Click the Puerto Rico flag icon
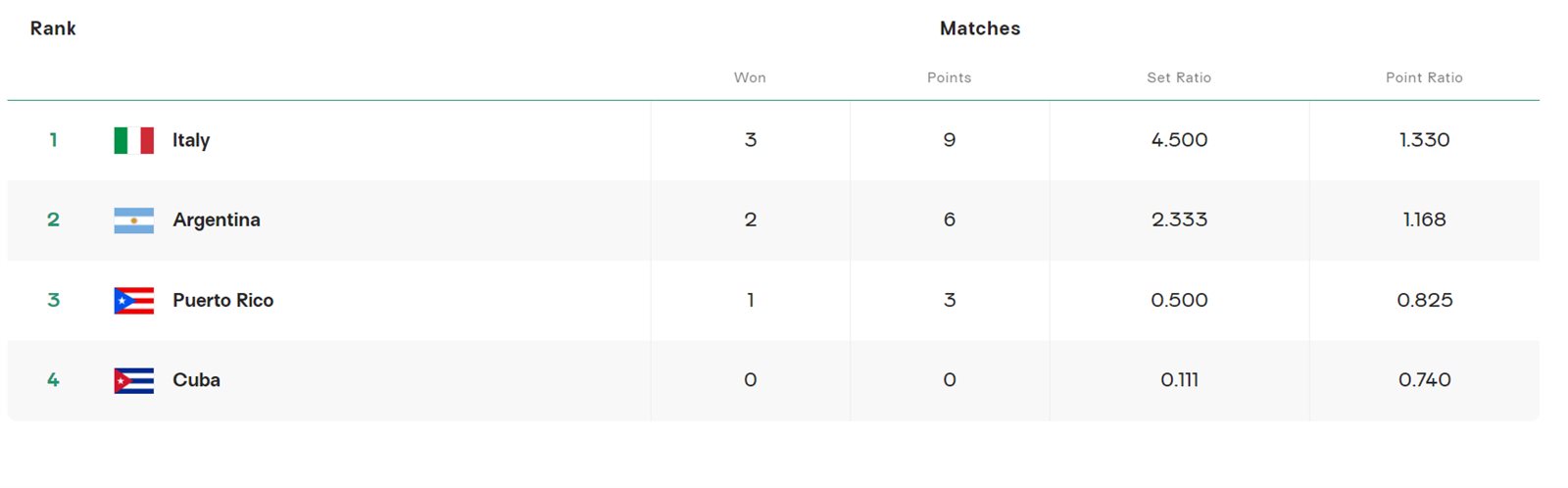The height and width of the screenshot is (488, 1568). (133, 301)
